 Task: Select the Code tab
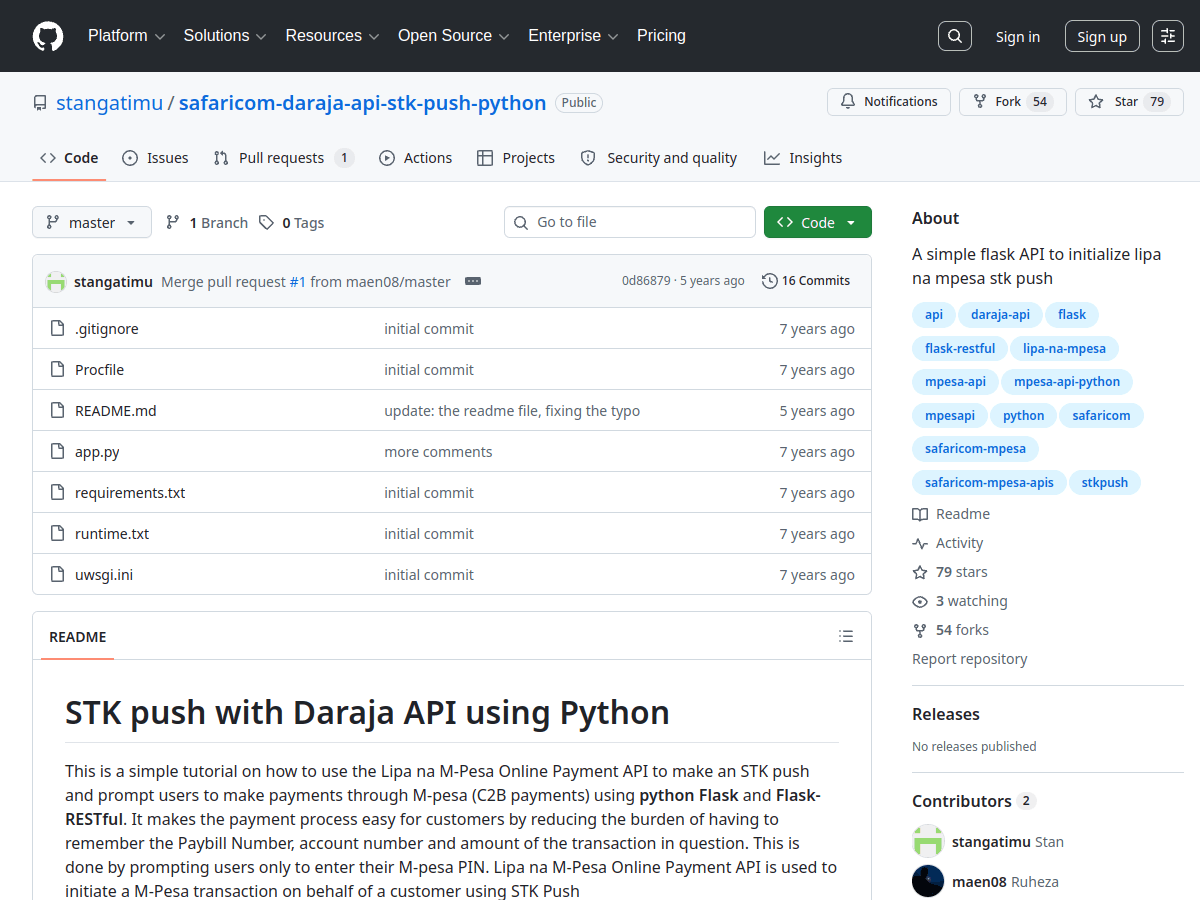click(x=69, y=158)
